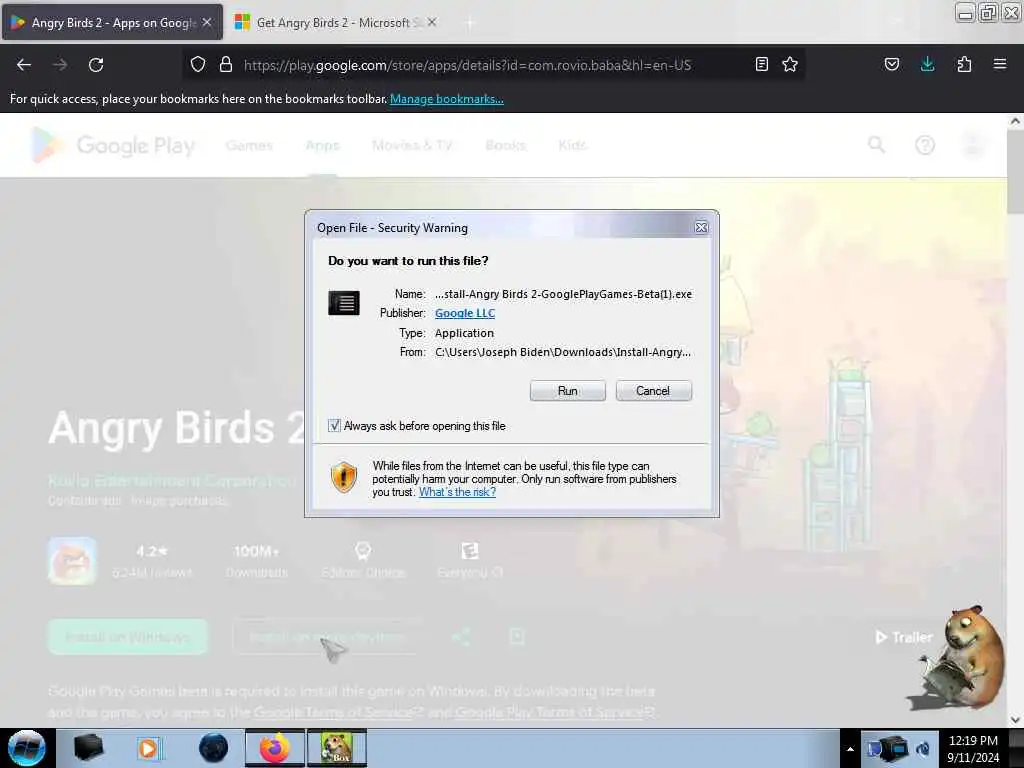The width and height of the screenshot is (1024, 768).
Task: Click the browser forward arrow
Action: [x=59, y=65]
